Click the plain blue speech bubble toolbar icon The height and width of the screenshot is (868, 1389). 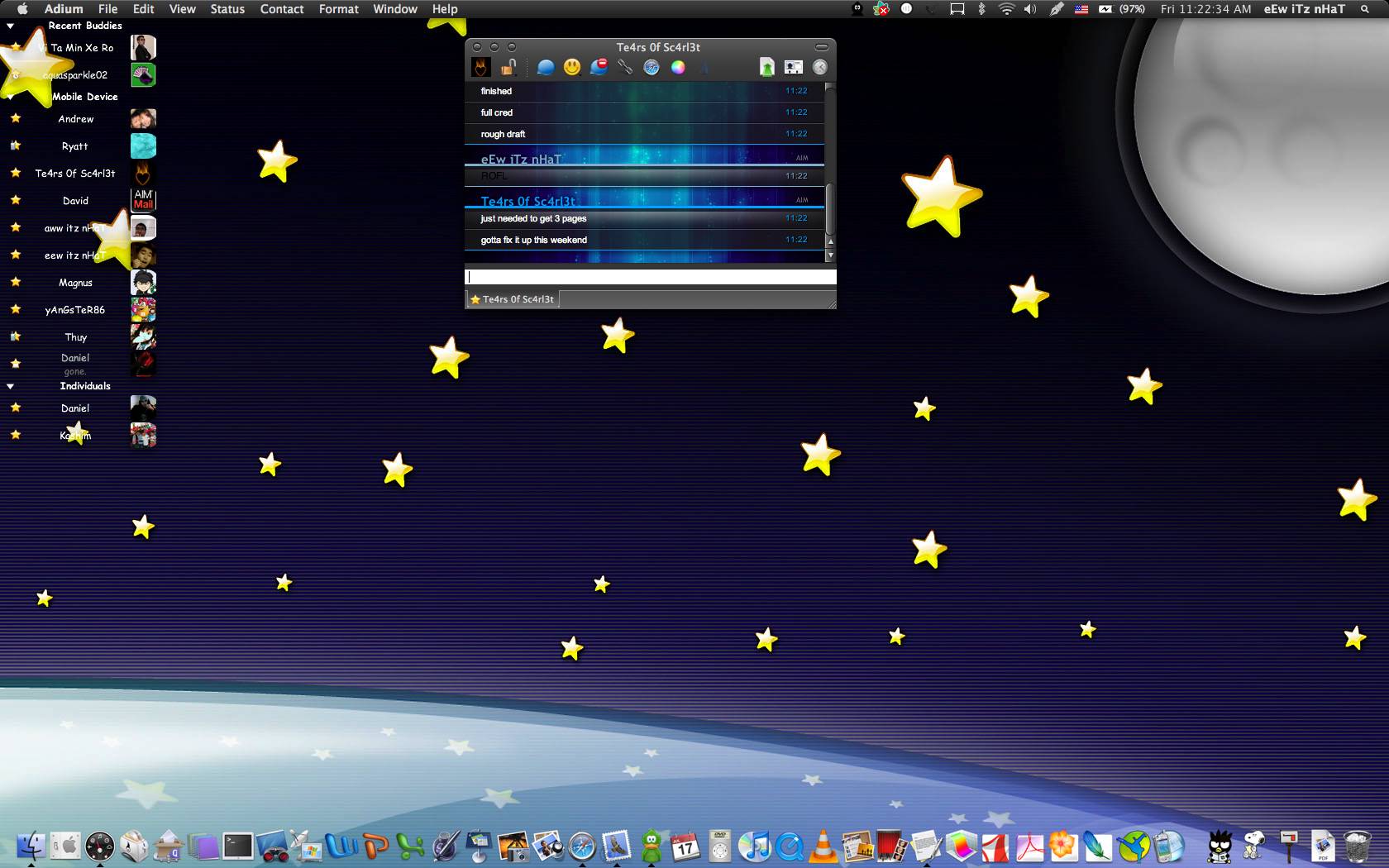click(x=546, y=68)
